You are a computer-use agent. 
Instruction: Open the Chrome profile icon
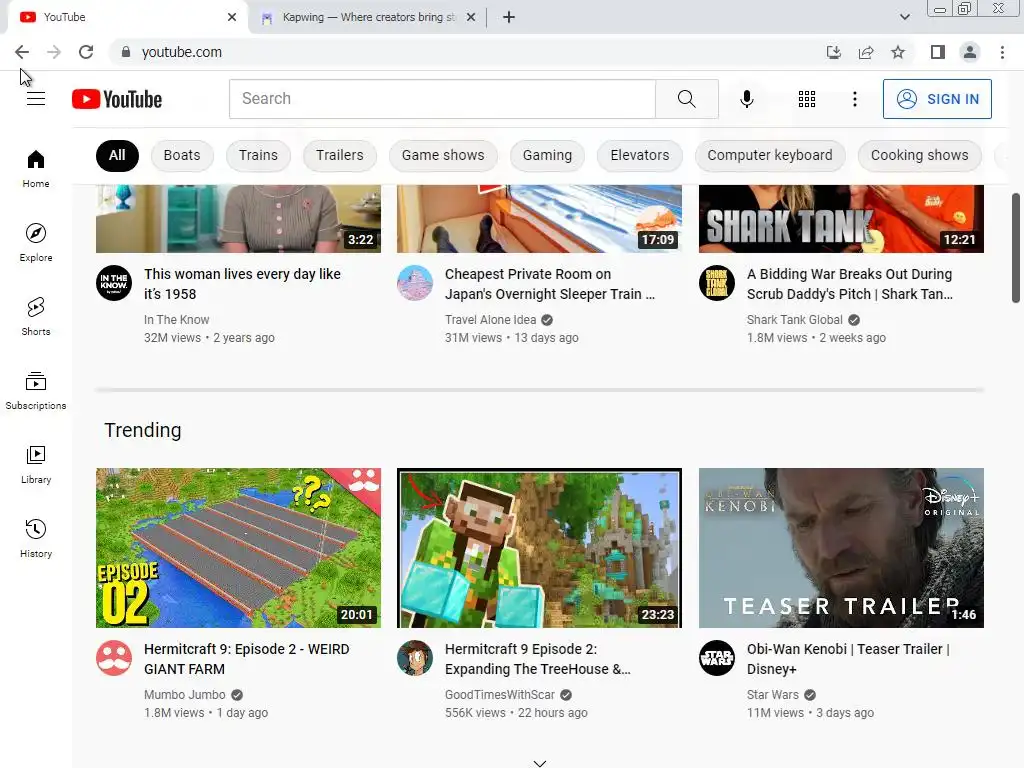click(x=970, y=52)
